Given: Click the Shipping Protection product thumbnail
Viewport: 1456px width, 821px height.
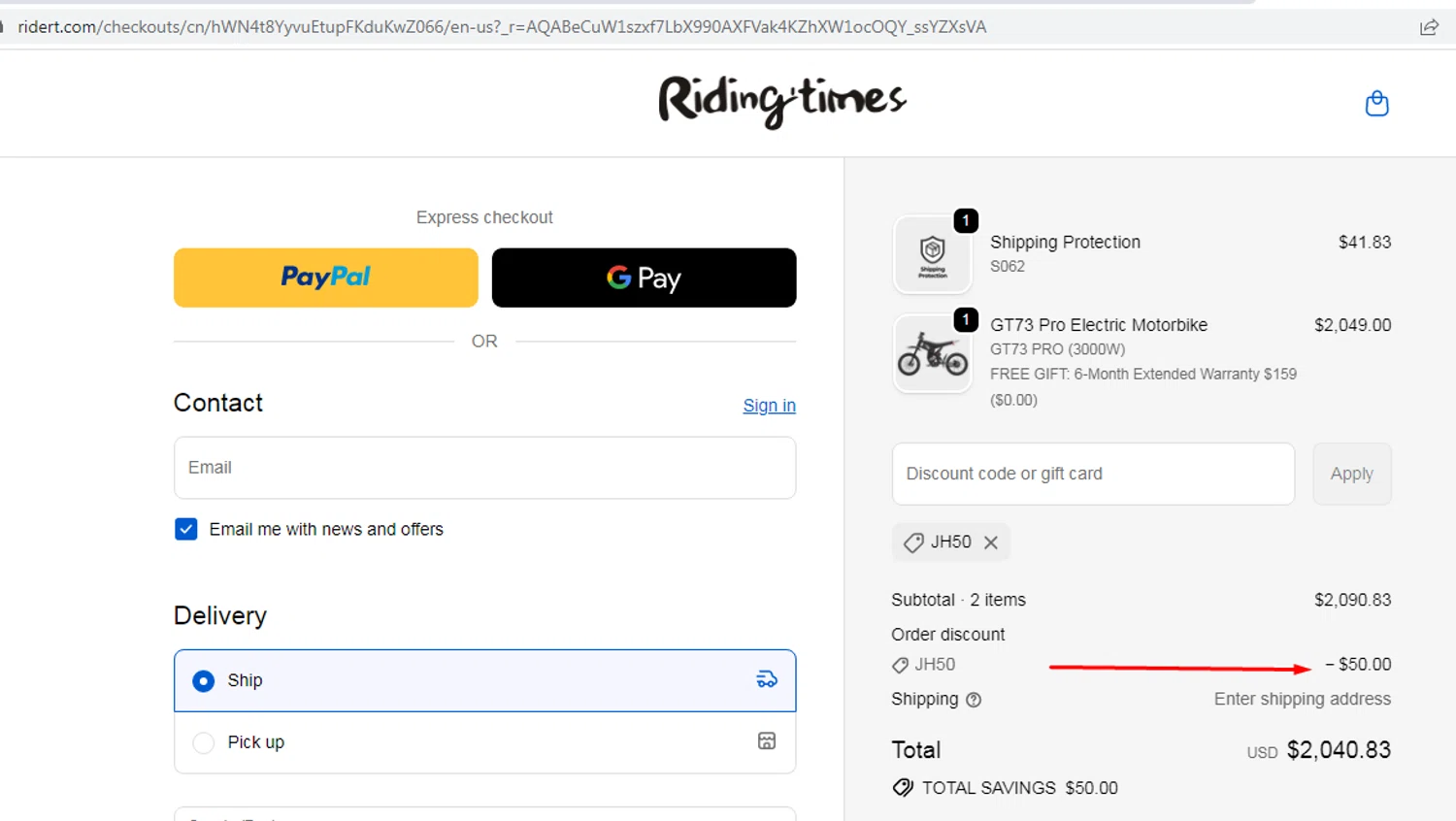Looking at the screenshot, I should click(932, 255).
